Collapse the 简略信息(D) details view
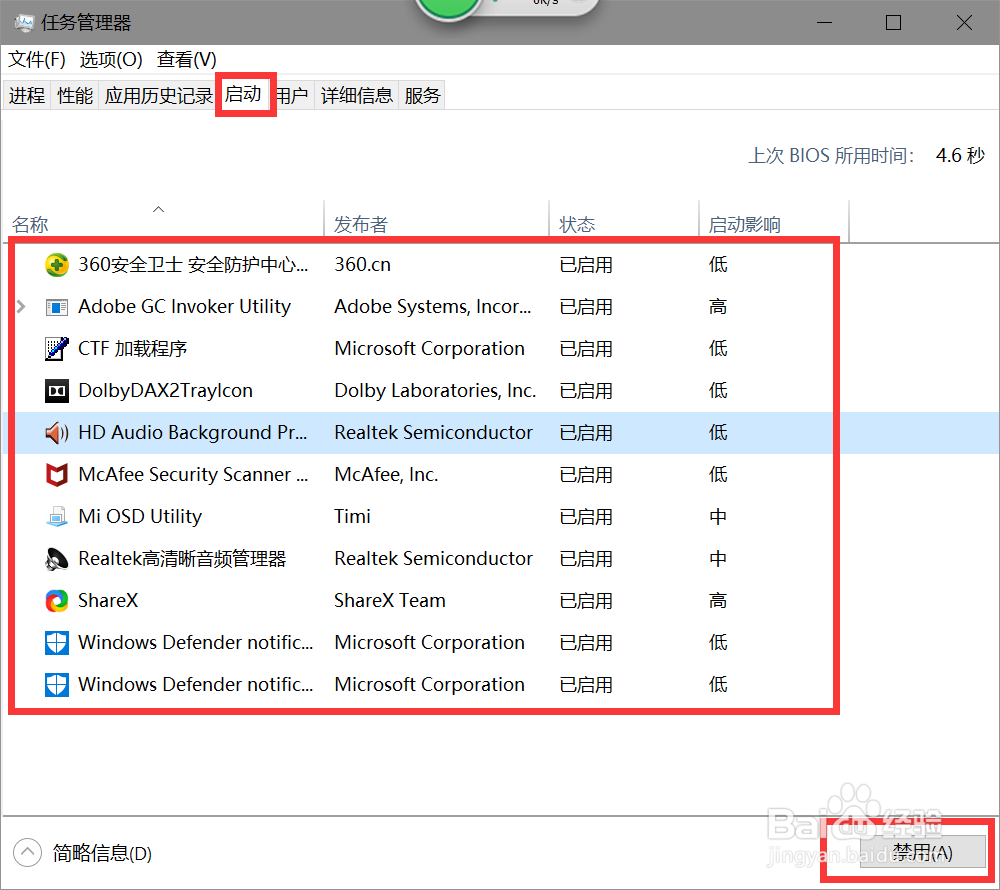1000x890 pixels. click(x=25, y=853)
